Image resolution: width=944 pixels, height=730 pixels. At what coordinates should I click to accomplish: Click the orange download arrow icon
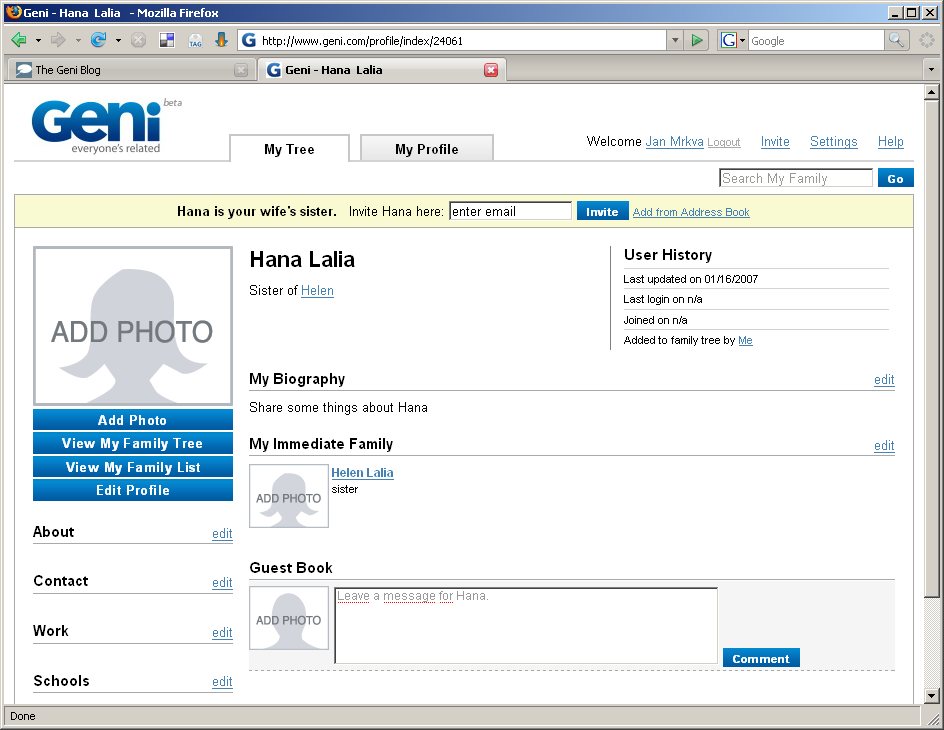tap(222, 40)
